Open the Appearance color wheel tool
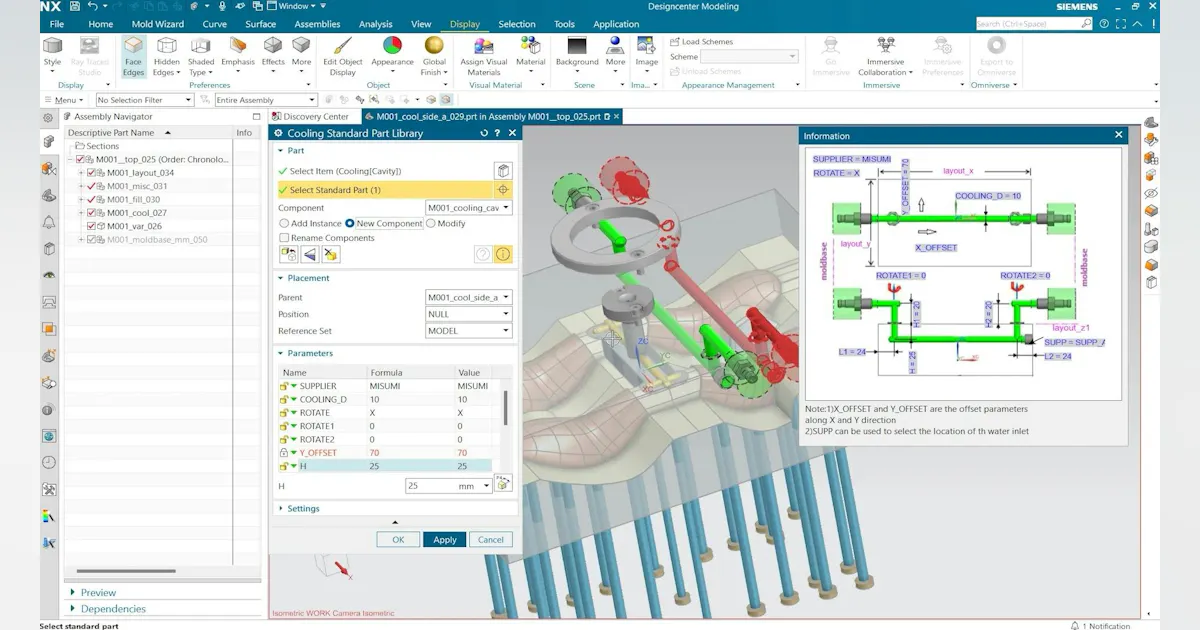 392,47
